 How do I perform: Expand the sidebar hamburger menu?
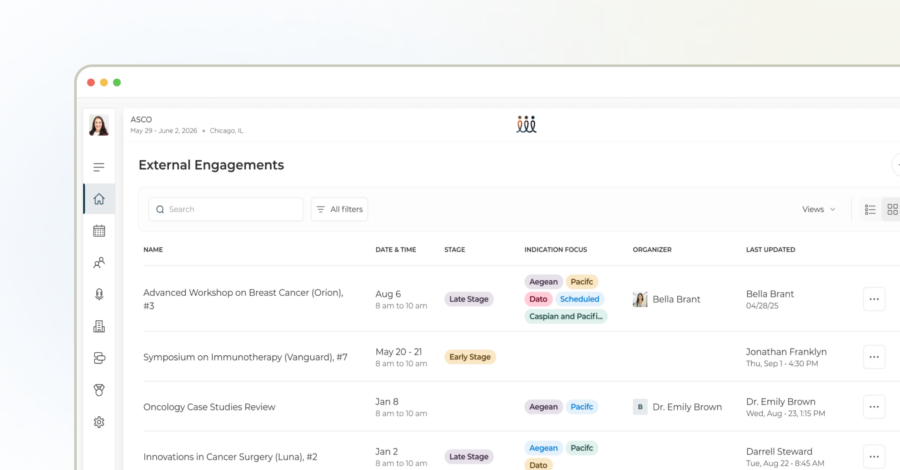click(x=99, y=167)
